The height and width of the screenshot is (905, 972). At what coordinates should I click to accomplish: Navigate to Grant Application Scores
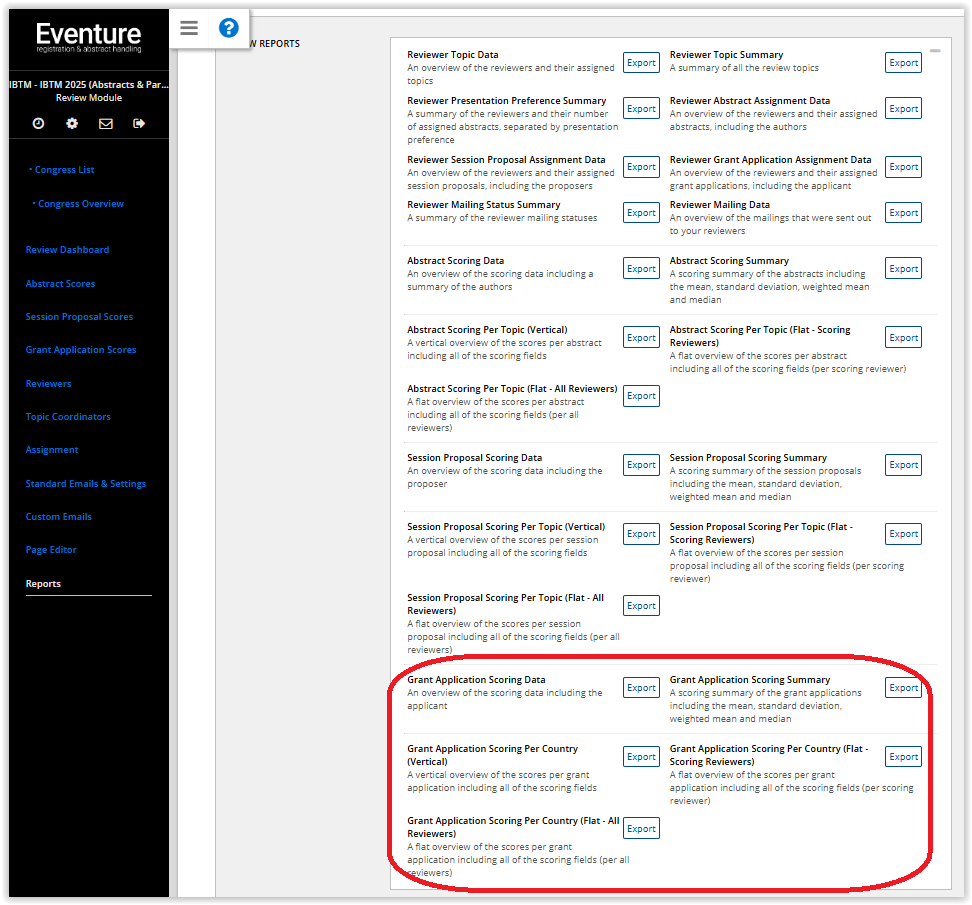[81, 350]
